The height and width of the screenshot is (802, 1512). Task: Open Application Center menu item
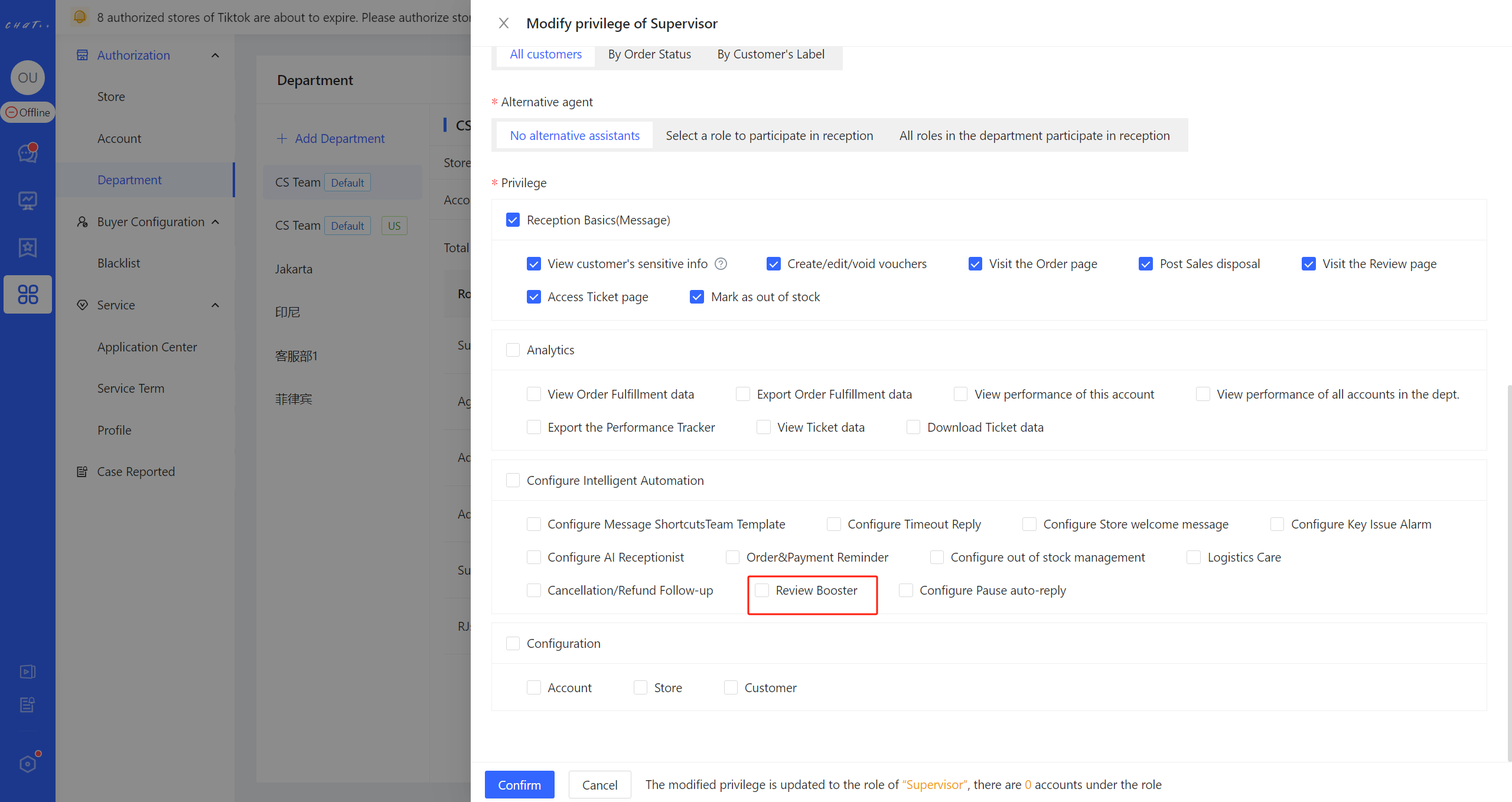point(147,347)
